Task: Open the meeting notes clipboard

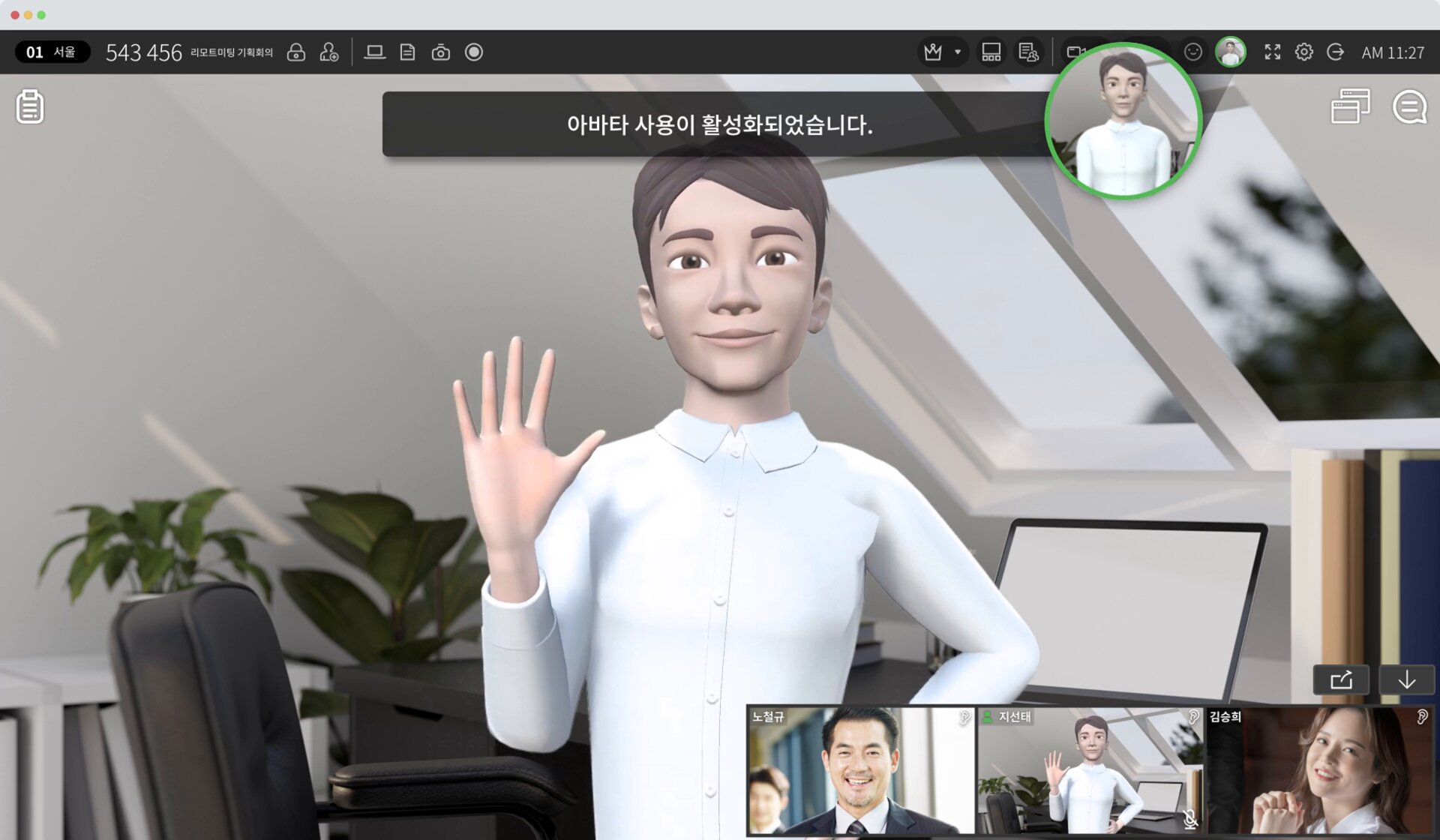Action: click(x=28, y=107)
